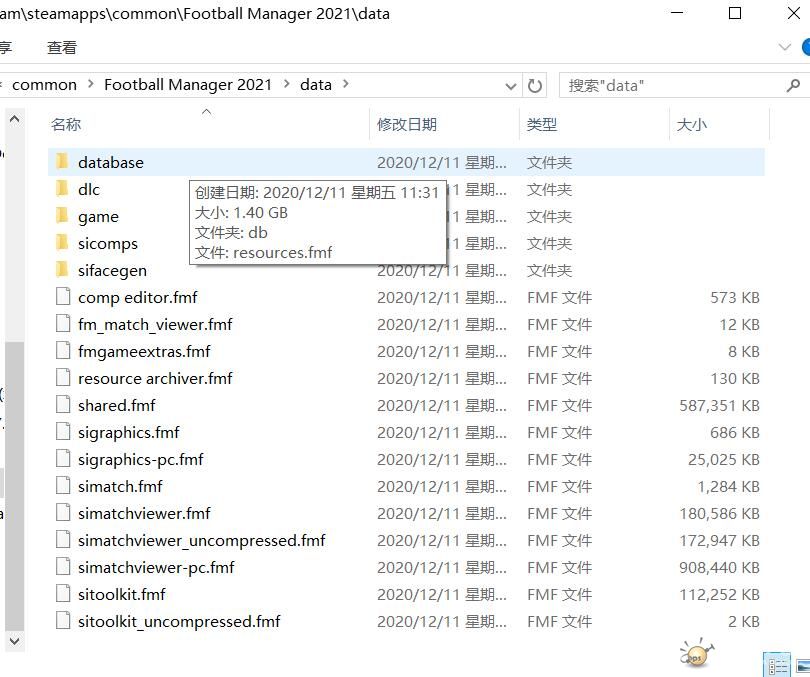Select the simatchviewer_uncompressed.fmf file icon

(x=63, y=540)
